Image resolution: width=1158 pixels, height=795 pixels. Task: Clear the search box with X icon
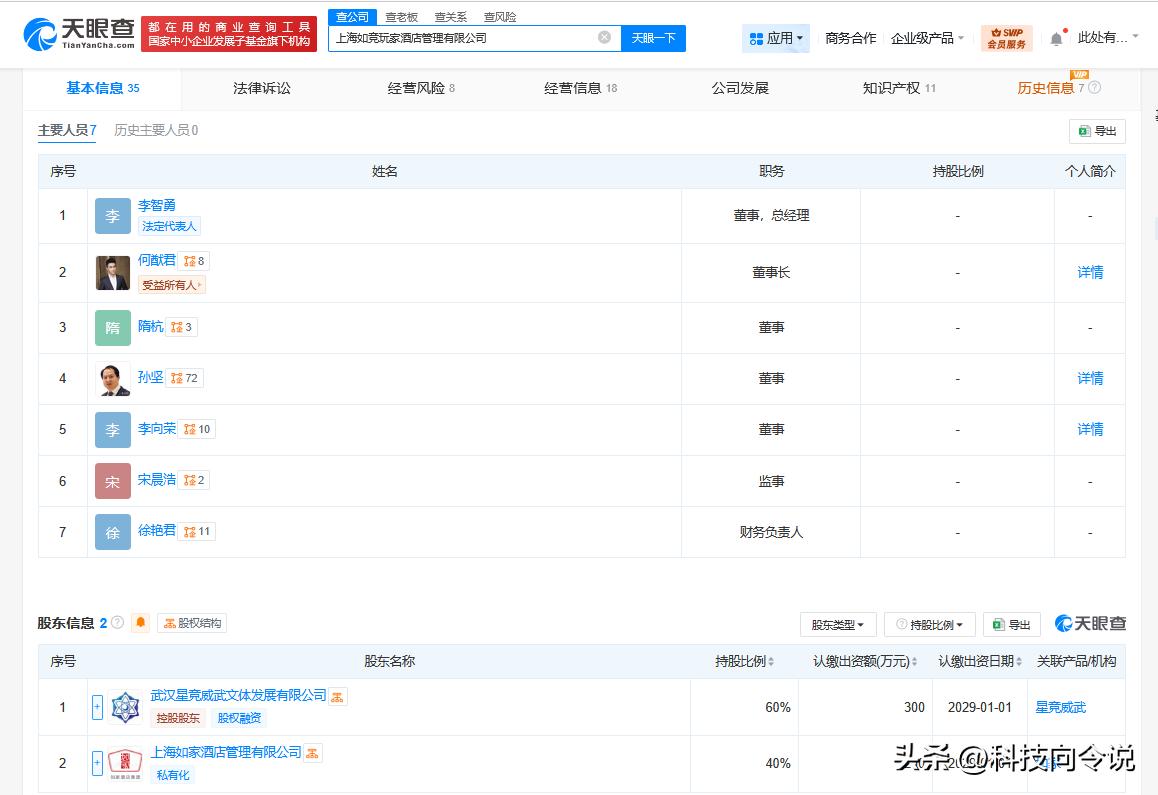[x=604, y=38]
